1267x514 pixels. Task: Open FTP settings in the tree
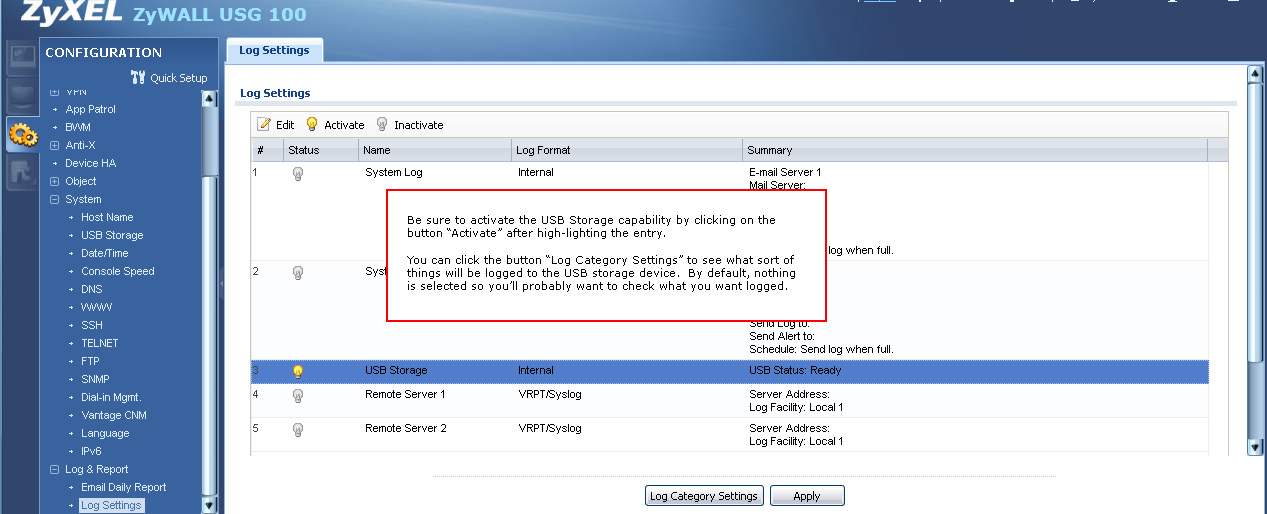tap(90, 361)
